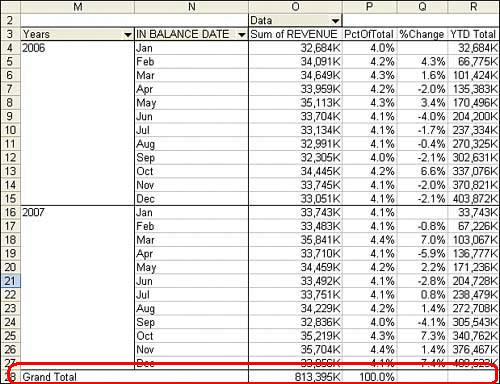Image resolution: width=500 pixels, height=384 pixels.
Task: Click the %Change header cell
Action: point(422,34)
